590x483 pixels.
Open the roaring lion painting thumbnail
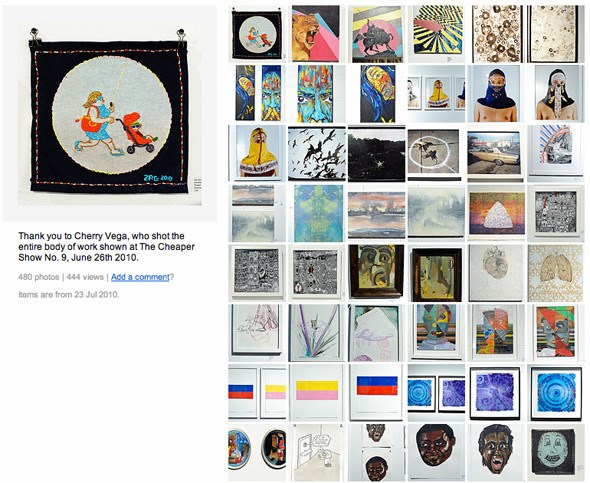click(315, 34)
